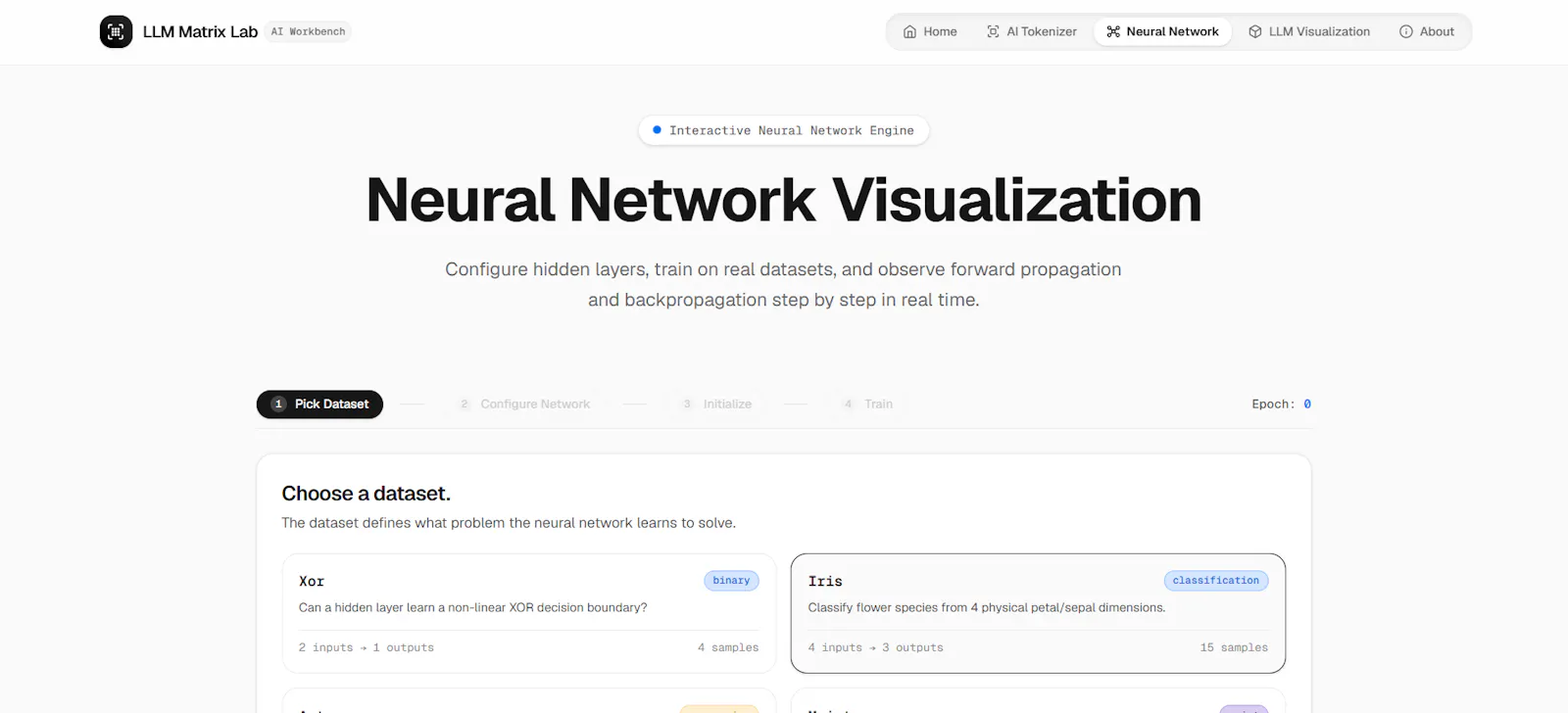Click the Home icon in navigation

909,31
